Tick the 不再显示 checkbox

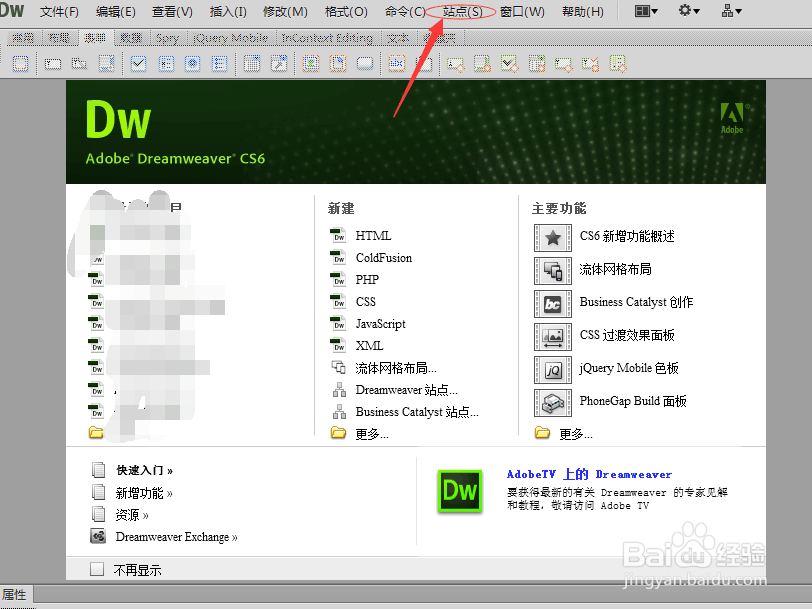[x=97, y=569]
